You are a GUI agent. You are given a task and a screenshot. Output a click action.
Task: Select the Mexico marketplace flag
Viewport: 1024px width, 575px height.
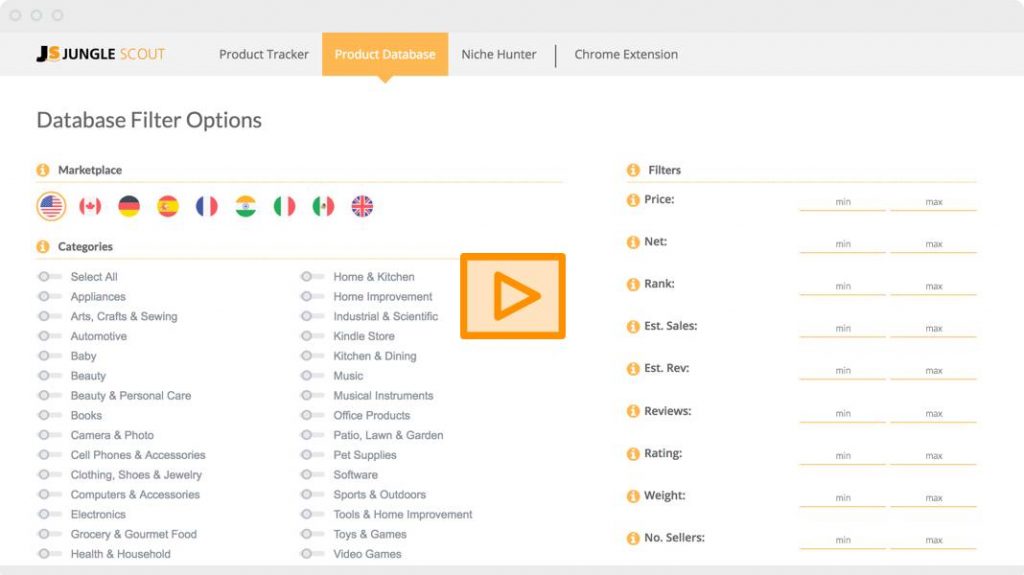323,206
